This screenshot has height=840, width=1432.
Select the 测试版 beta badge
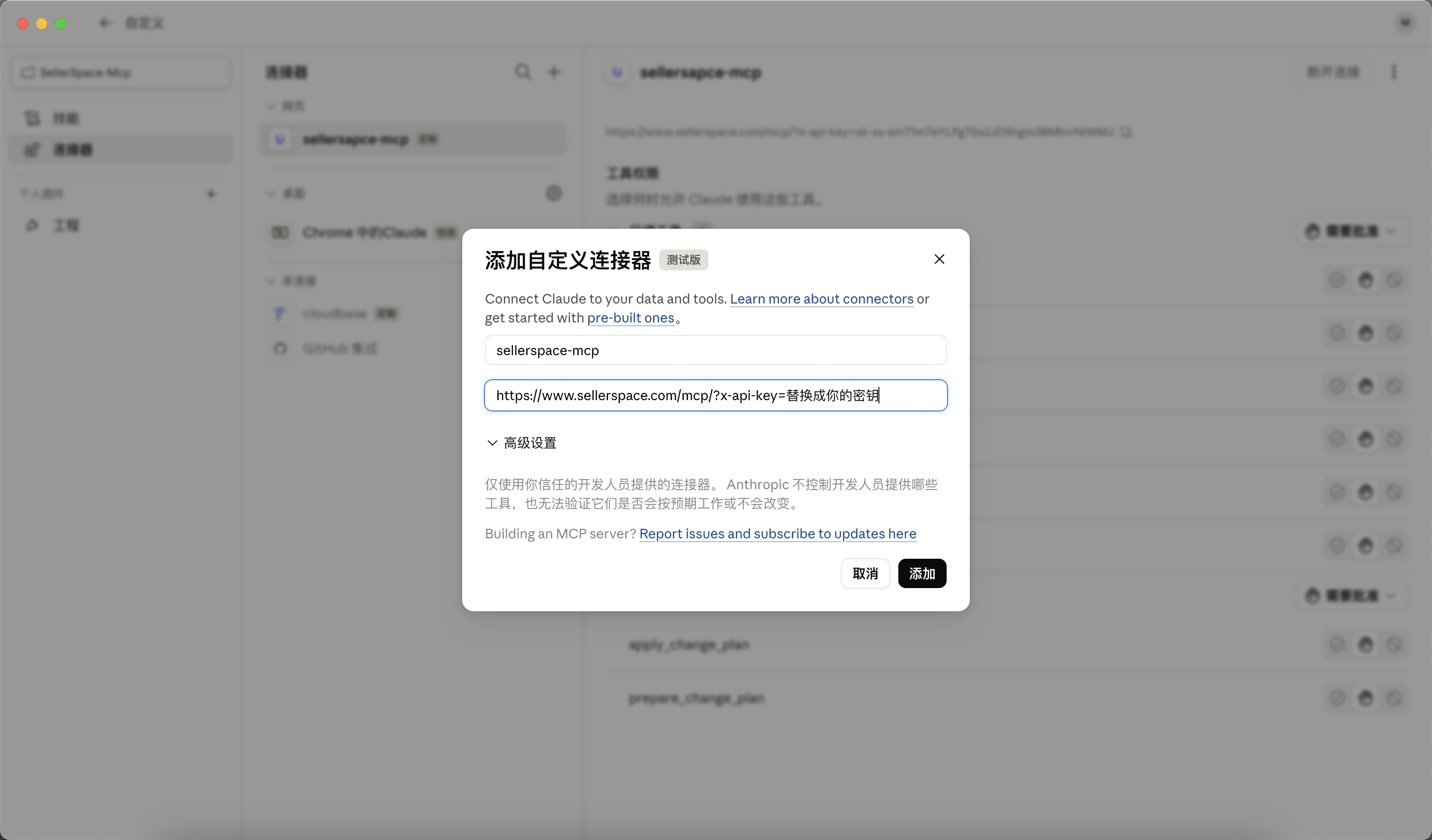click(683, 260)
